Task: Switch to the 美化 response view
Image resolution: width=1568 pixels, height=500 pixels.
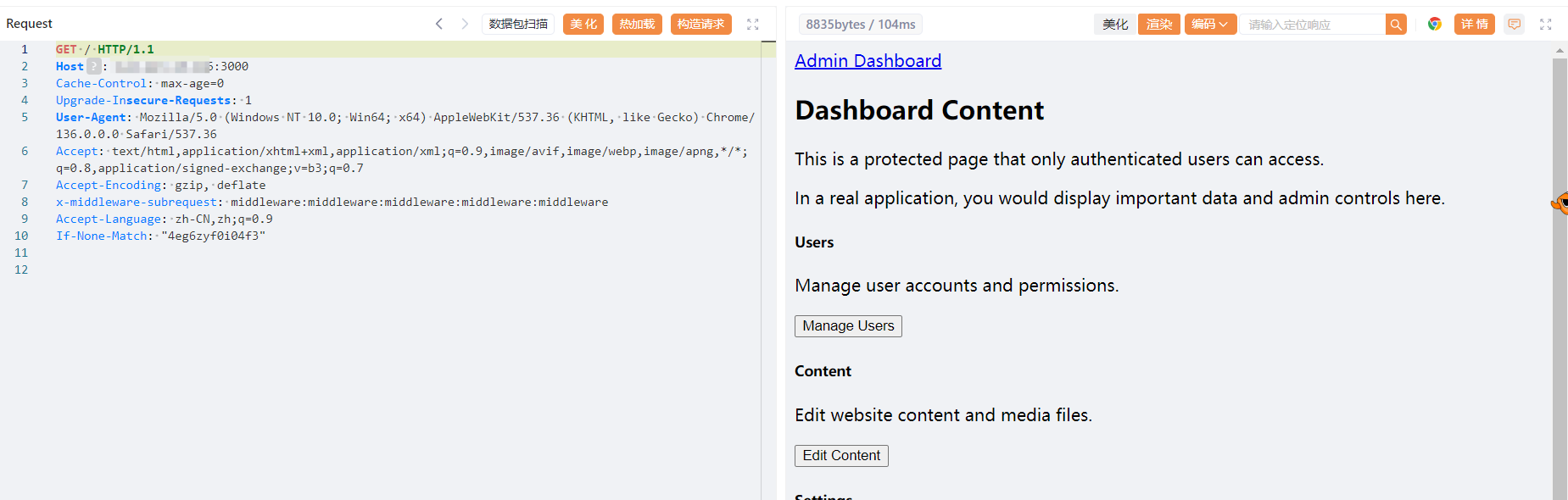Action: pos(1114,25)
